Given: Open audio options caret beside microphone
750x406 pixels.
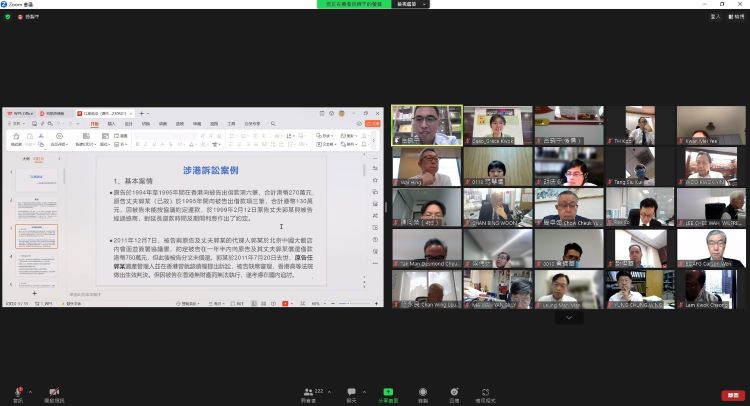Looking at the screenshot, I should pos(31,392).
